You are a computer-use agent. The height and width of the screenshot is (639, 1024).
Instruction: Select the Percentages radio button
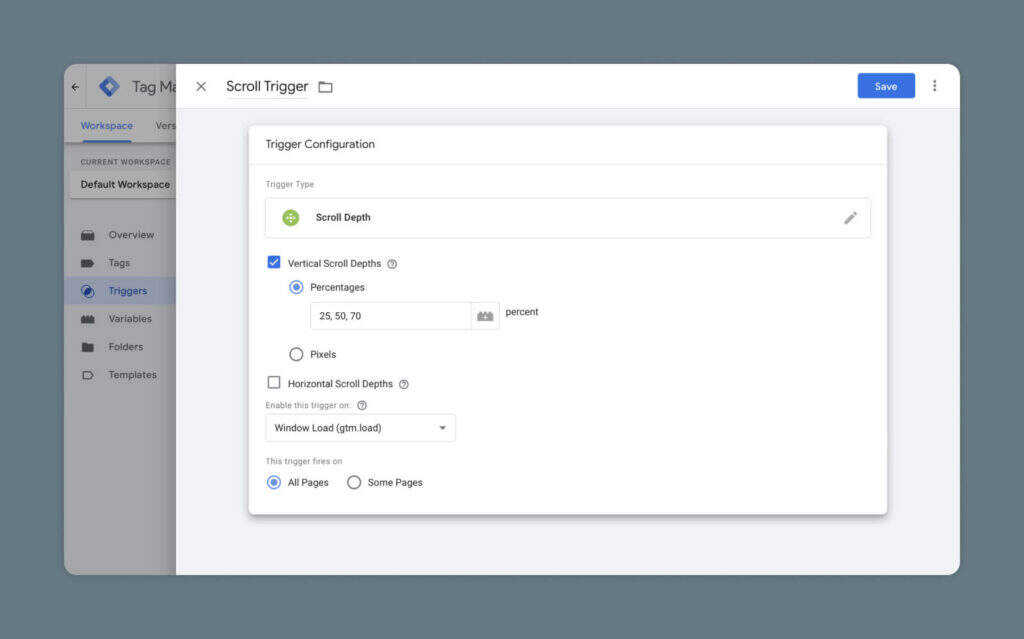(x=296, y=287)
